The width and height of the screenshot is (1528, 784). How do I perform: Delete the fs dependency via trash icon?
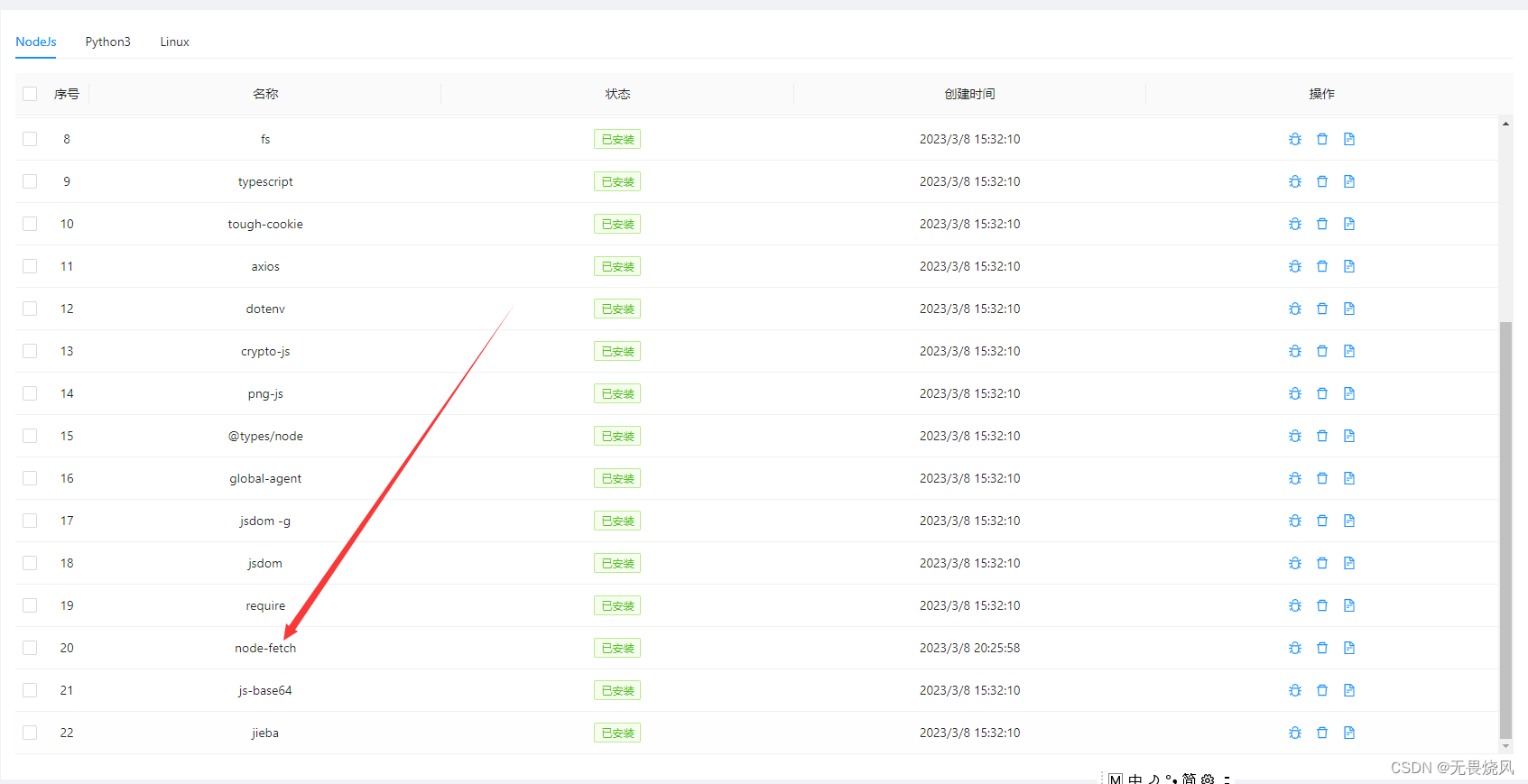(1322, 139)
